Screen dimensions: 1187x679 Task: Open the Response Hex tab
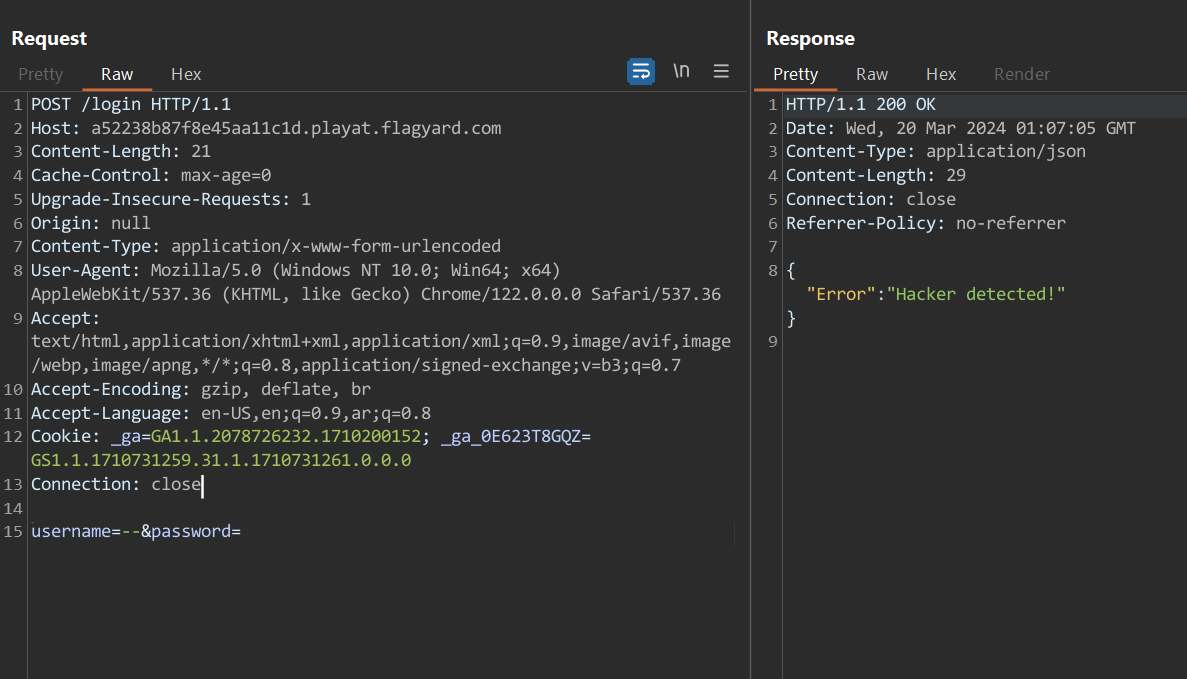(x=941, y=74)
